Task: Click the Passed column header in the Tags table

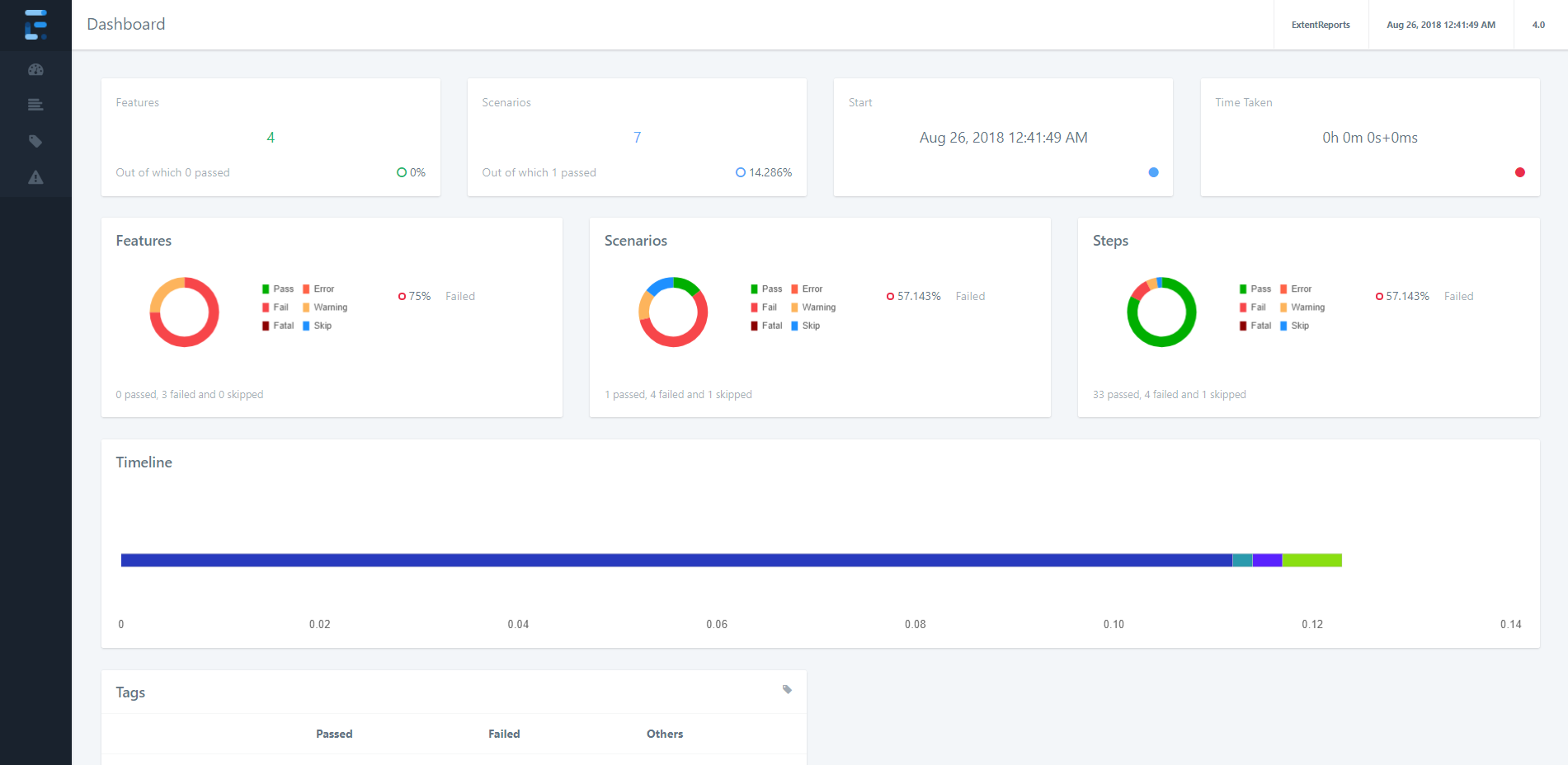Action: [334, 733]
